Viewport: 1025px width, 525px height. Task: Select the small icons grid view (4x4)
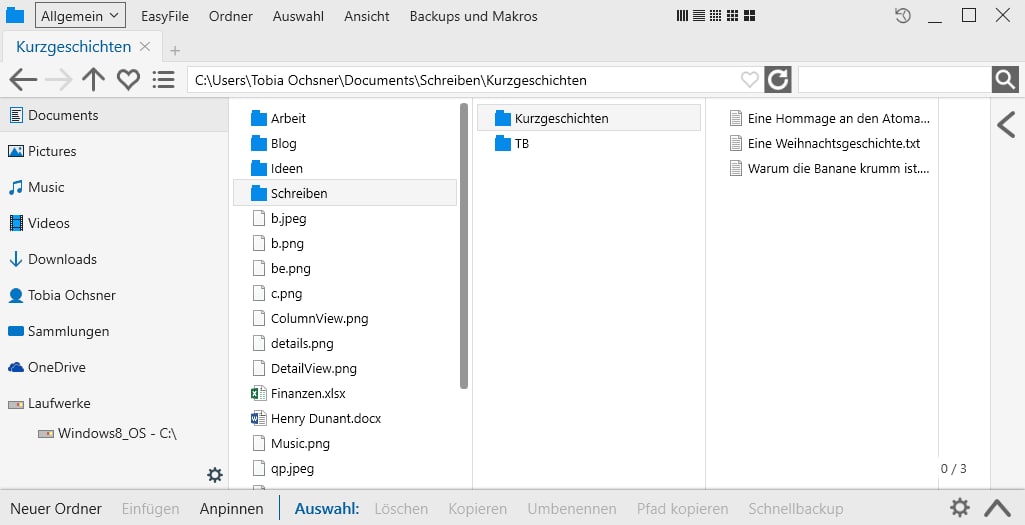point(716,16)
